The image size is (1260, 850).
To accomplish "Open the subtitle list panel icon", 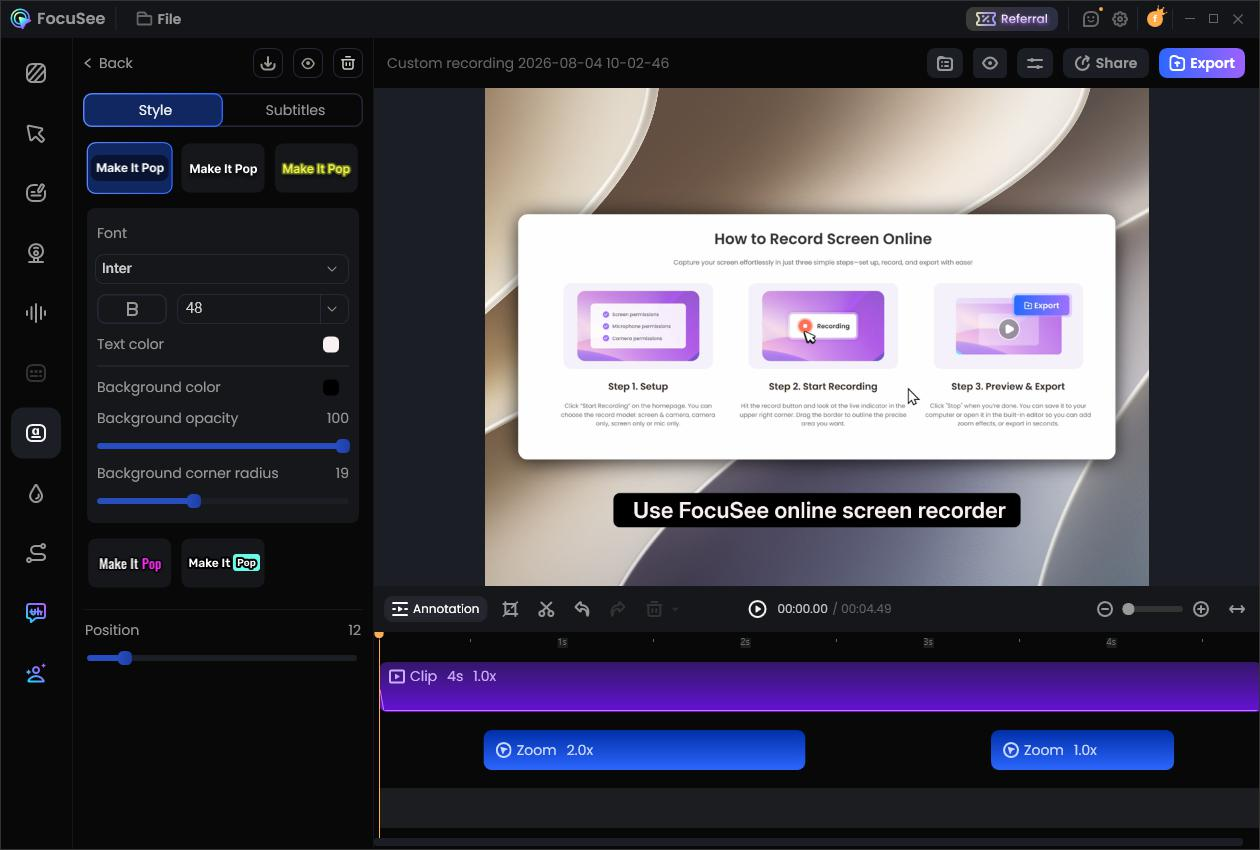I will 945,63.
